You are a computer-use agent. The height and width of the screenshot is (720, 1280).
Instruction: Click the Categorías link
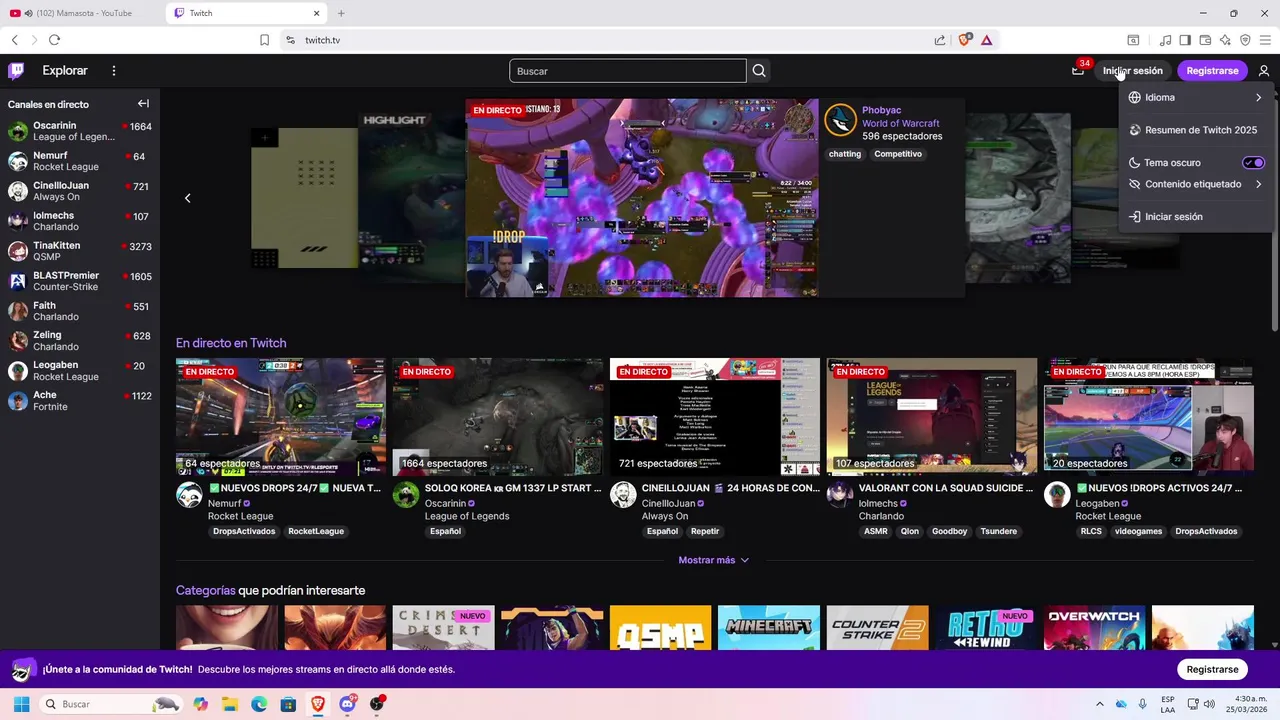pyautogui.click(x=205, y=590)
